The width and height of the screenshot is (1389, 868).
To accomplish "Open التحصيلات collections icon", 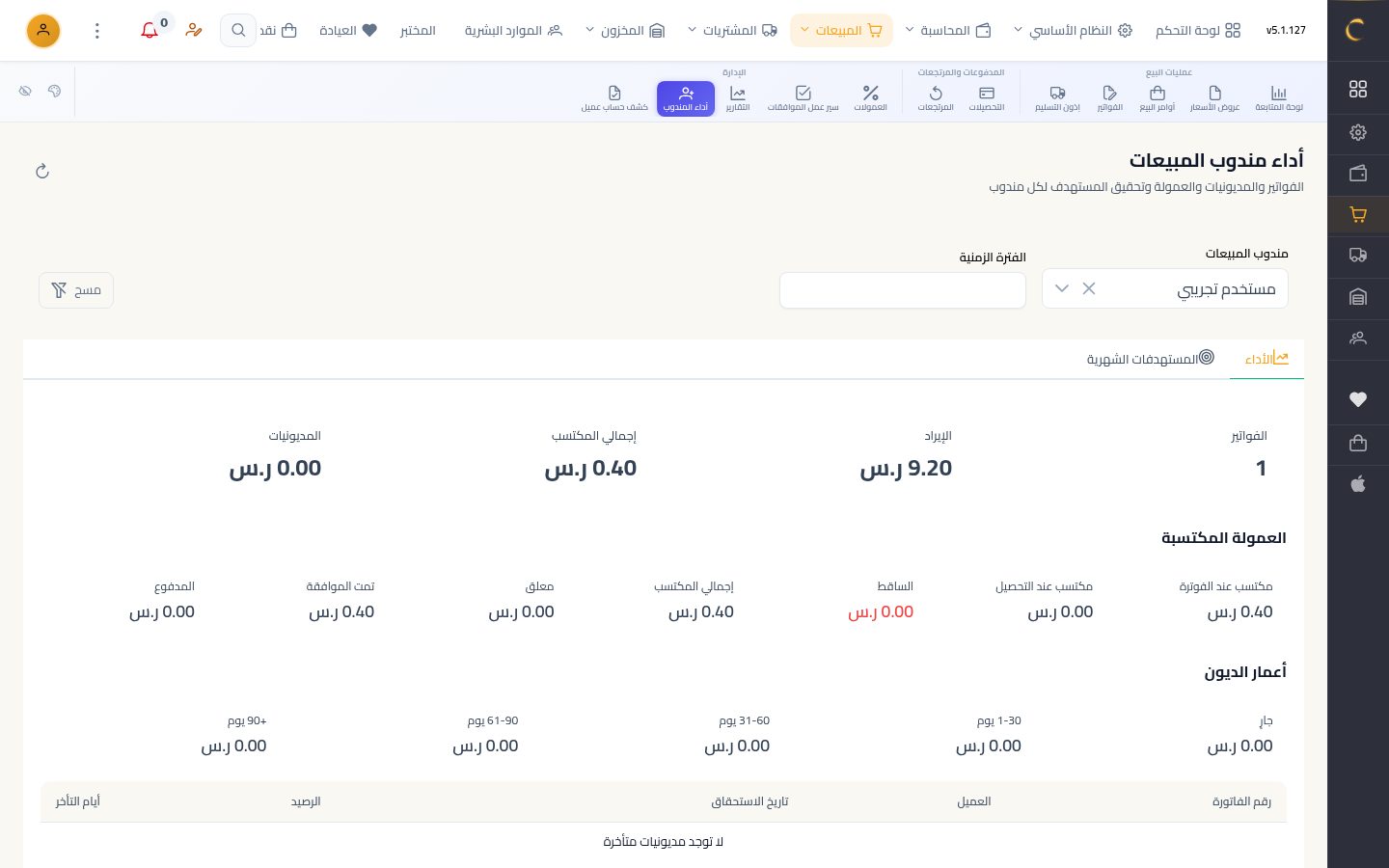I will pyautogui.click(x=987, y=98).
